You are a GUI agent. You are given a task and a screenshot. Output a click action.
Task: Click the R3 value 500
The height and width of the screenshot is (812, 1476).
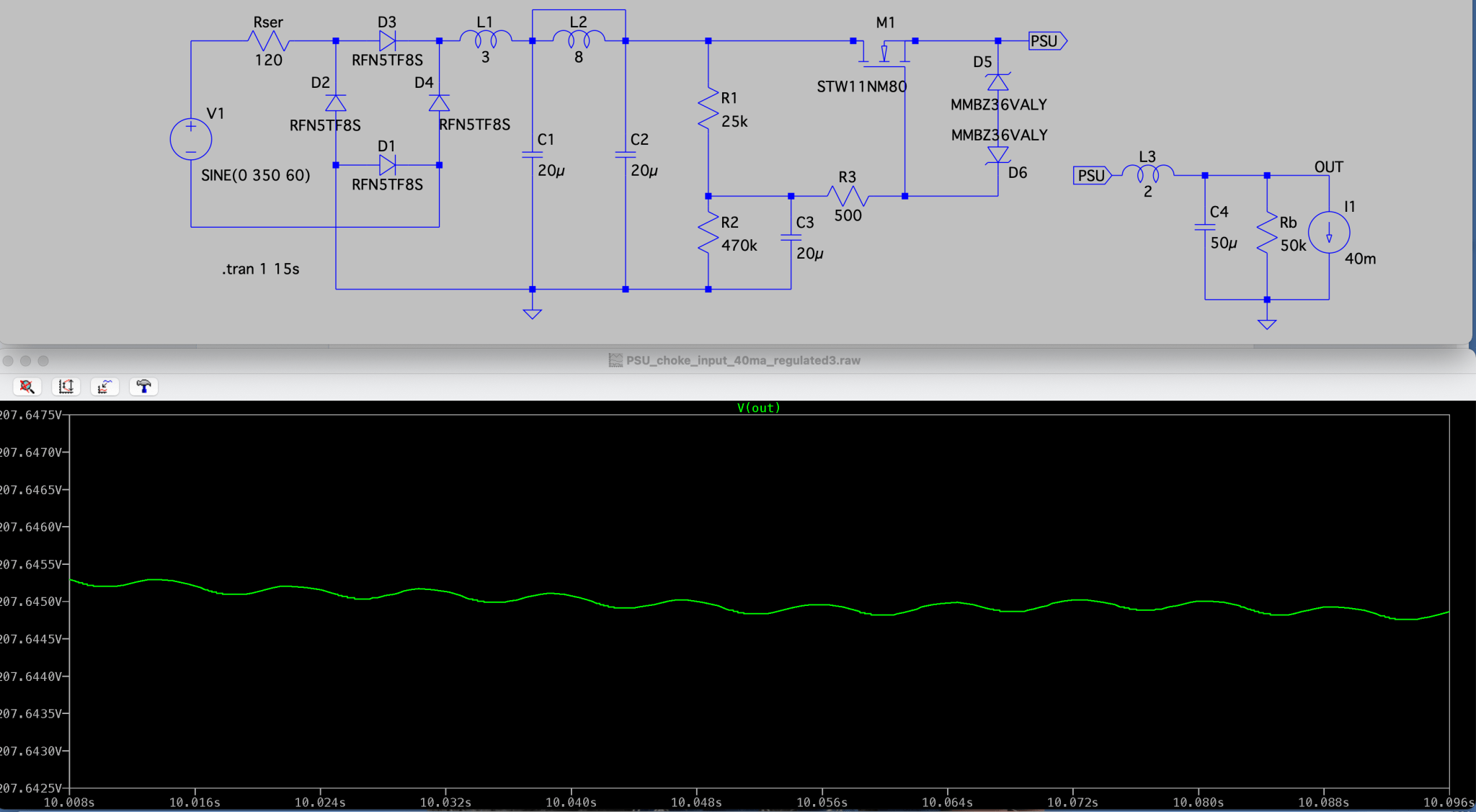click(848, 215)
